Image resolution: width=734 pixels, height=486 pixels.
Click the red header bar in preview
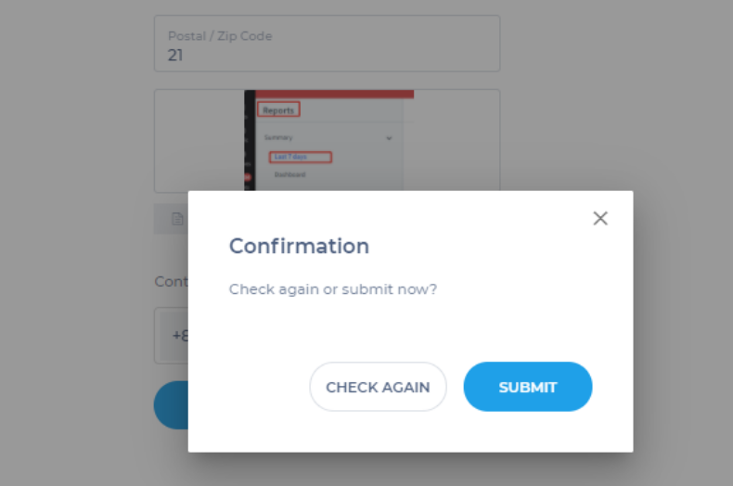click(x=330, y=94)
